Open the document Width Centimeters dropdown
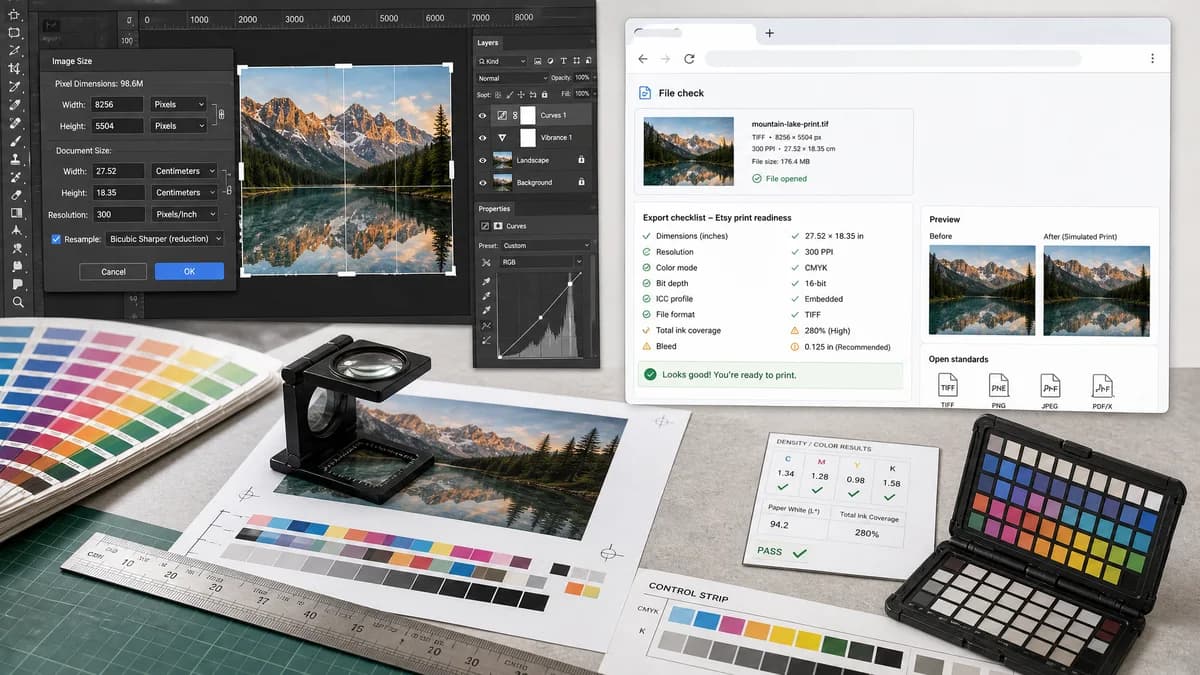The image size is (1200, 675). click(x=184, y=171)
